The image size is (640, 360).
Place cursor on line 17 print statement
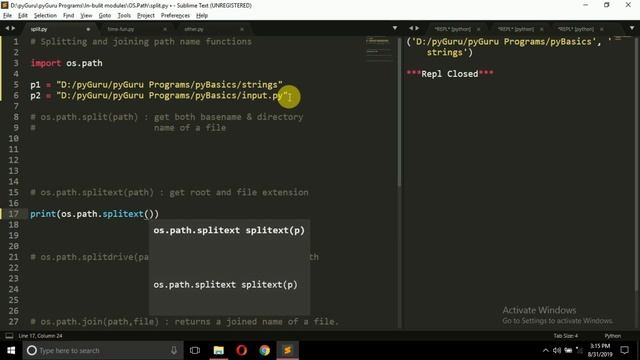click(x=94, y=214)
